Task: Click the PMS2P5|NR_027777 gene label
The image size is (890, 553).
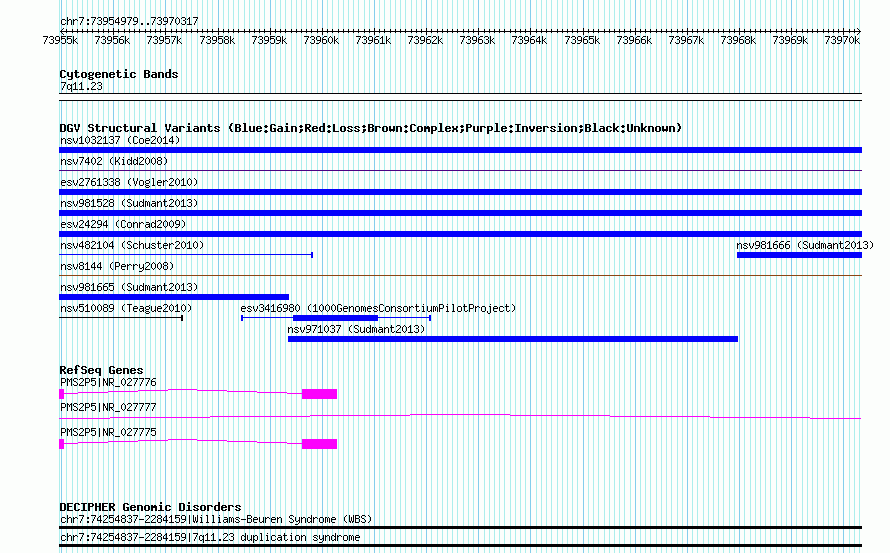Action: click(x=108, y=408)
